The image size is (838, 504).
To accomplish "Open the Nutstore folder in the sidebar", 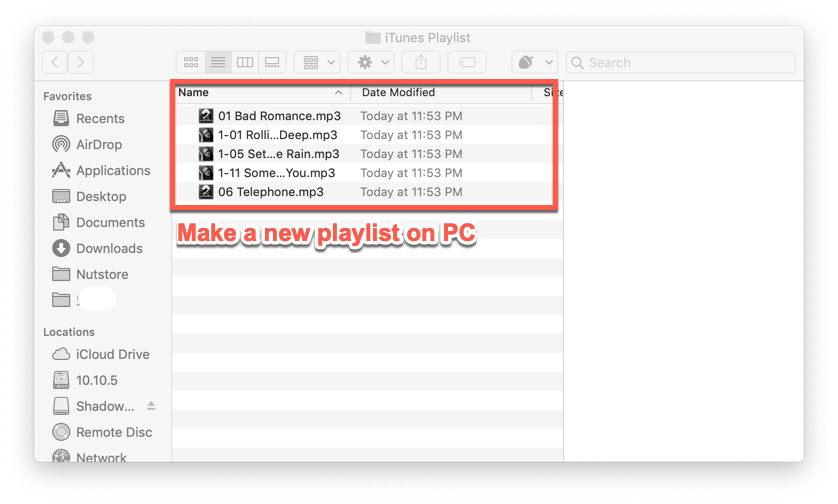I will coord(102,274).
